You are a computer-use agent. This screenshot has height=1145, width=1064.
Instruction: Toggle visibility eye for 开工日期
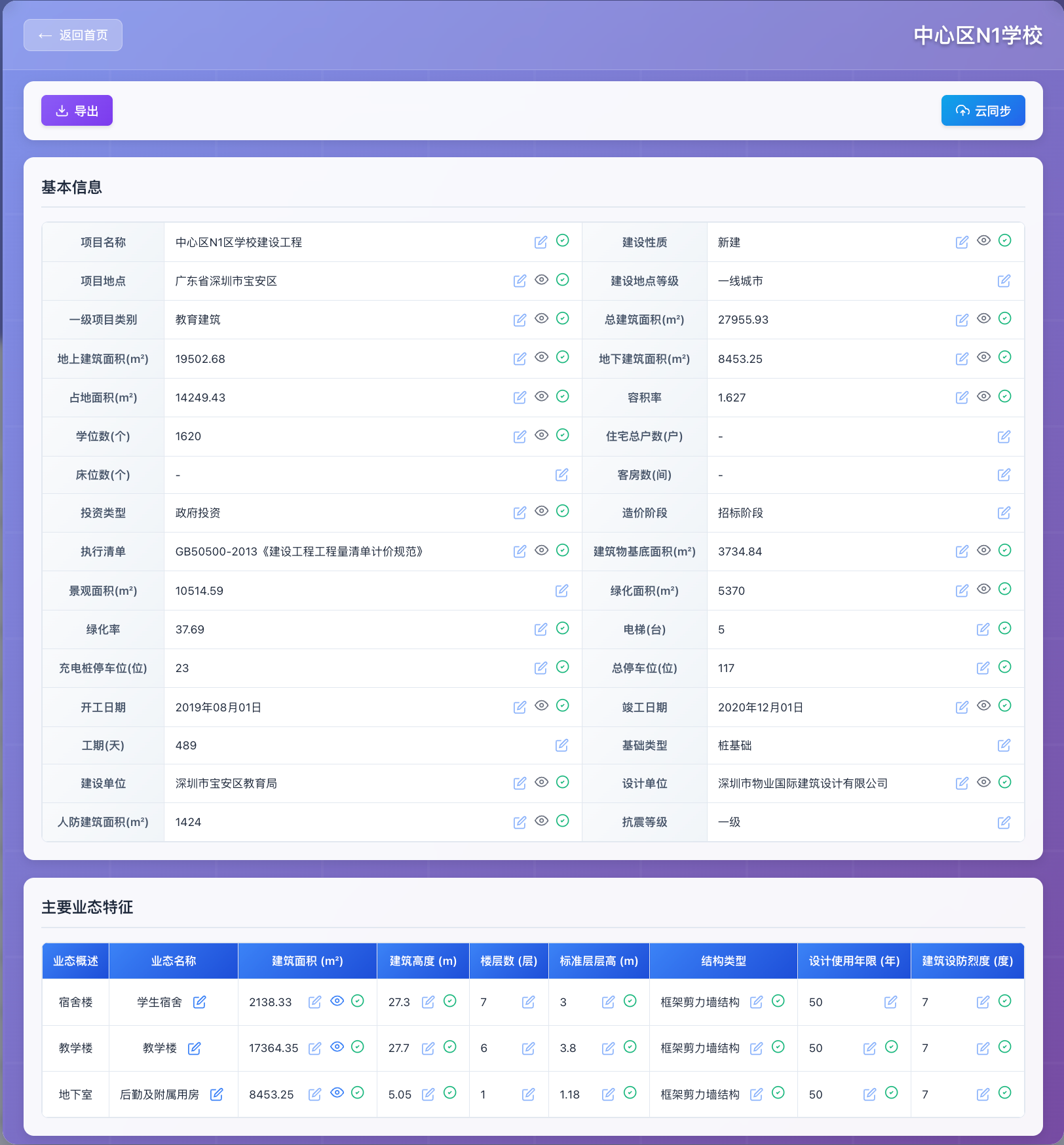click(541, 705)
